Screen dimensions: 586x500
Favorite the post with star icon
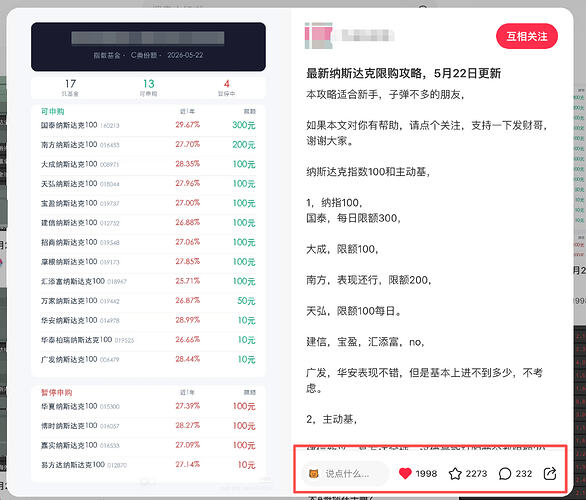[x=455, y=473]
